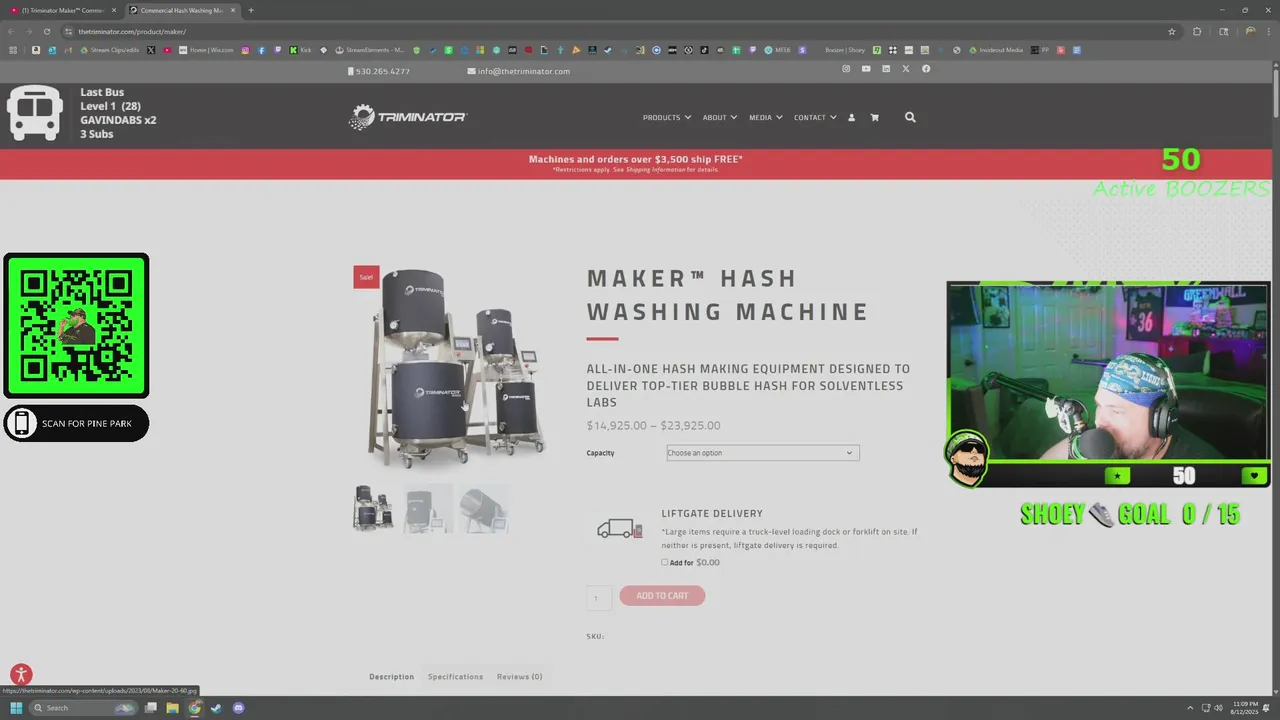1280x720 pixels.
Task: Click the Windows taskbar Search box
Action: 82,708
